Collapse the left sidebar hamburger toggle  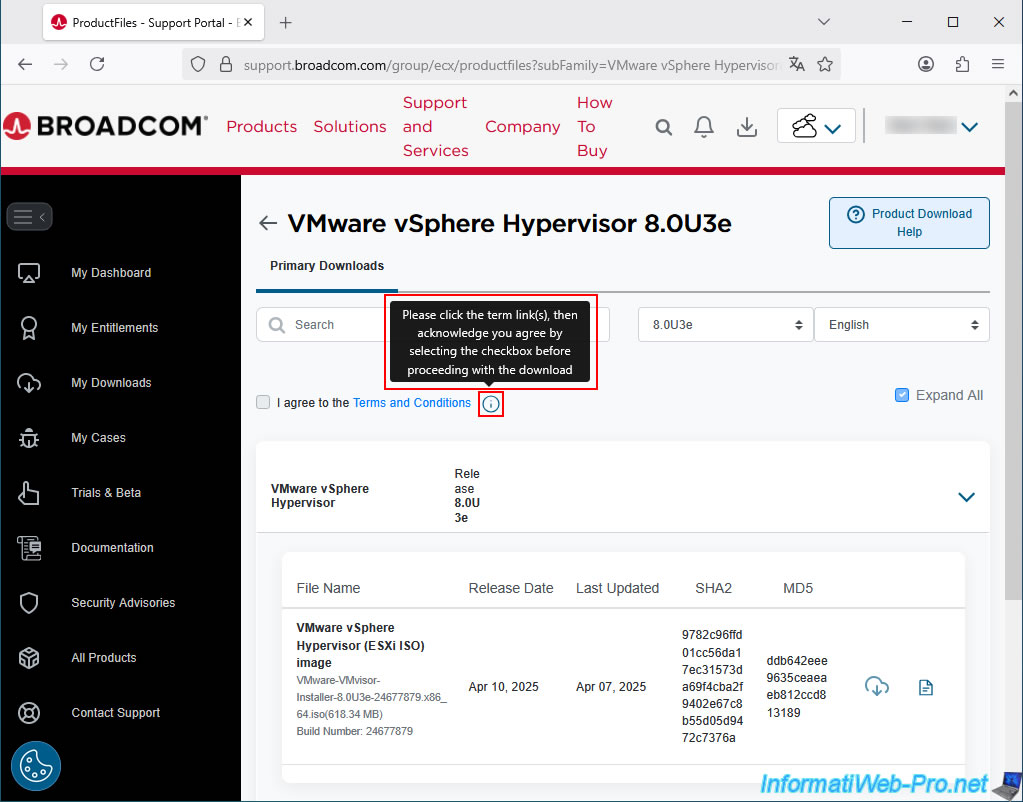pyautogui.click(x=29, y=216)
